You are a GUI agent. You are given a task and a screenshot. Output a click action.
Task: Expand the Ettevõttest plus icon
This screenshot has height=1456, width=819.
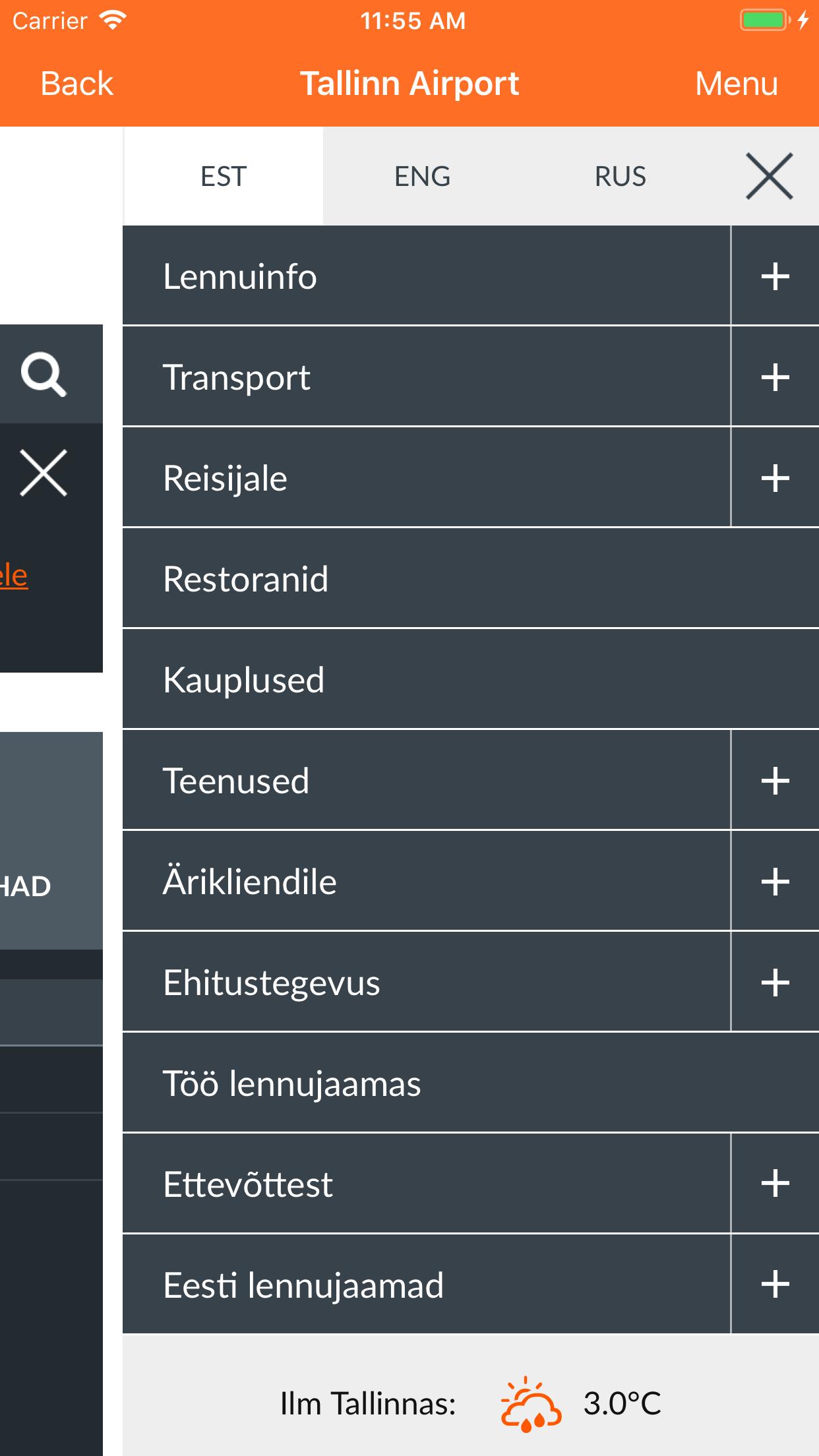click(775, 1184)
